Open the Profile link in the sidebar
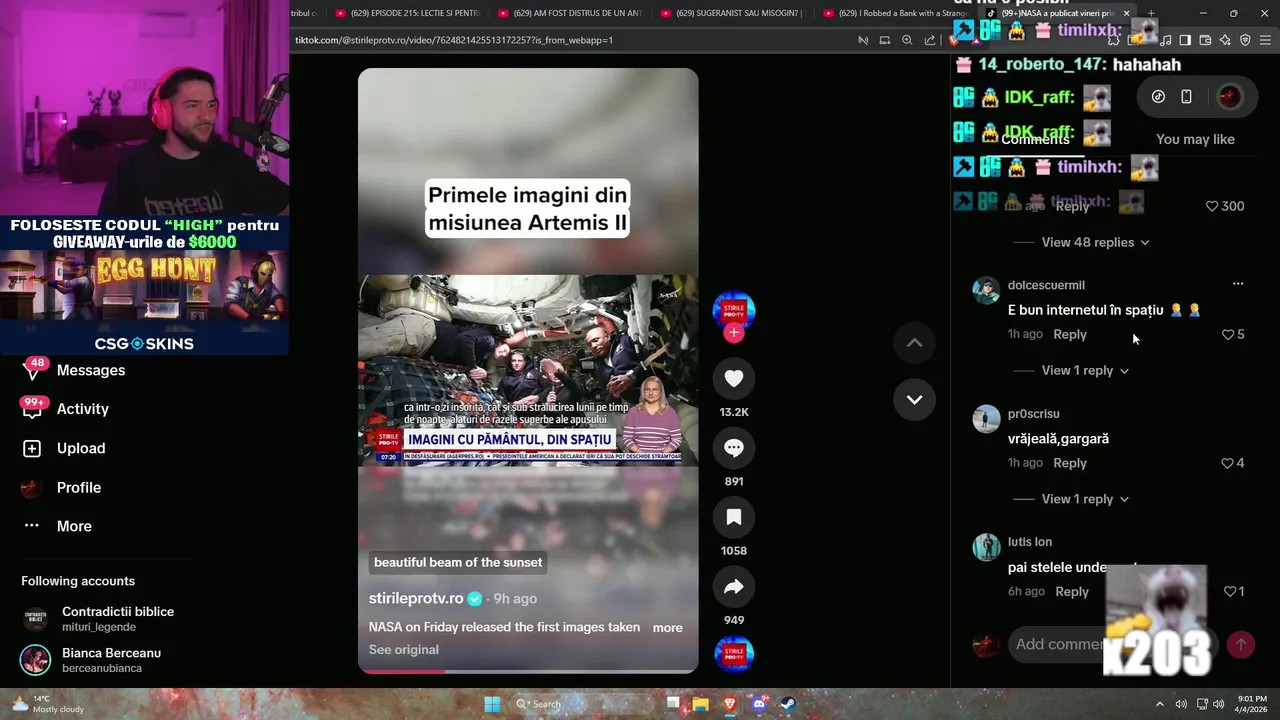Viewport: 1280px width, 720px height. 79,488
